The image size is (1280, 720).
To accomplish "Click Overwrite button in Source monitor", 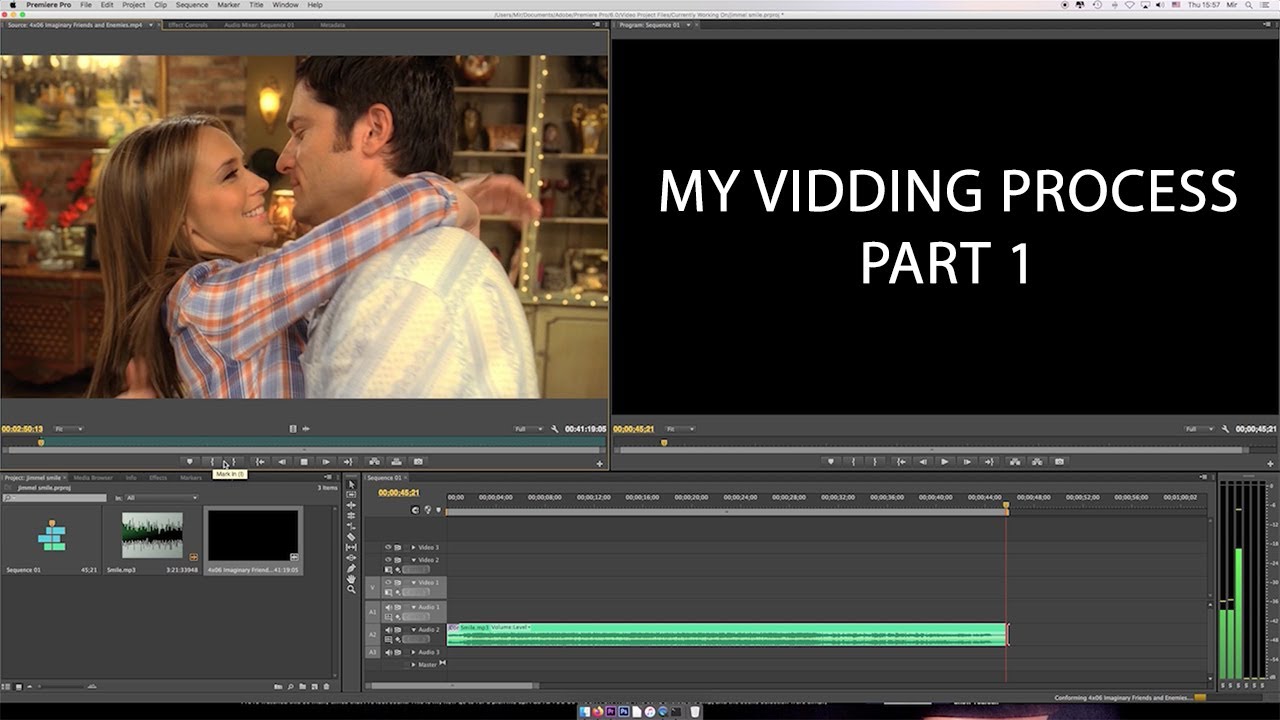I will tap(396, 462).
